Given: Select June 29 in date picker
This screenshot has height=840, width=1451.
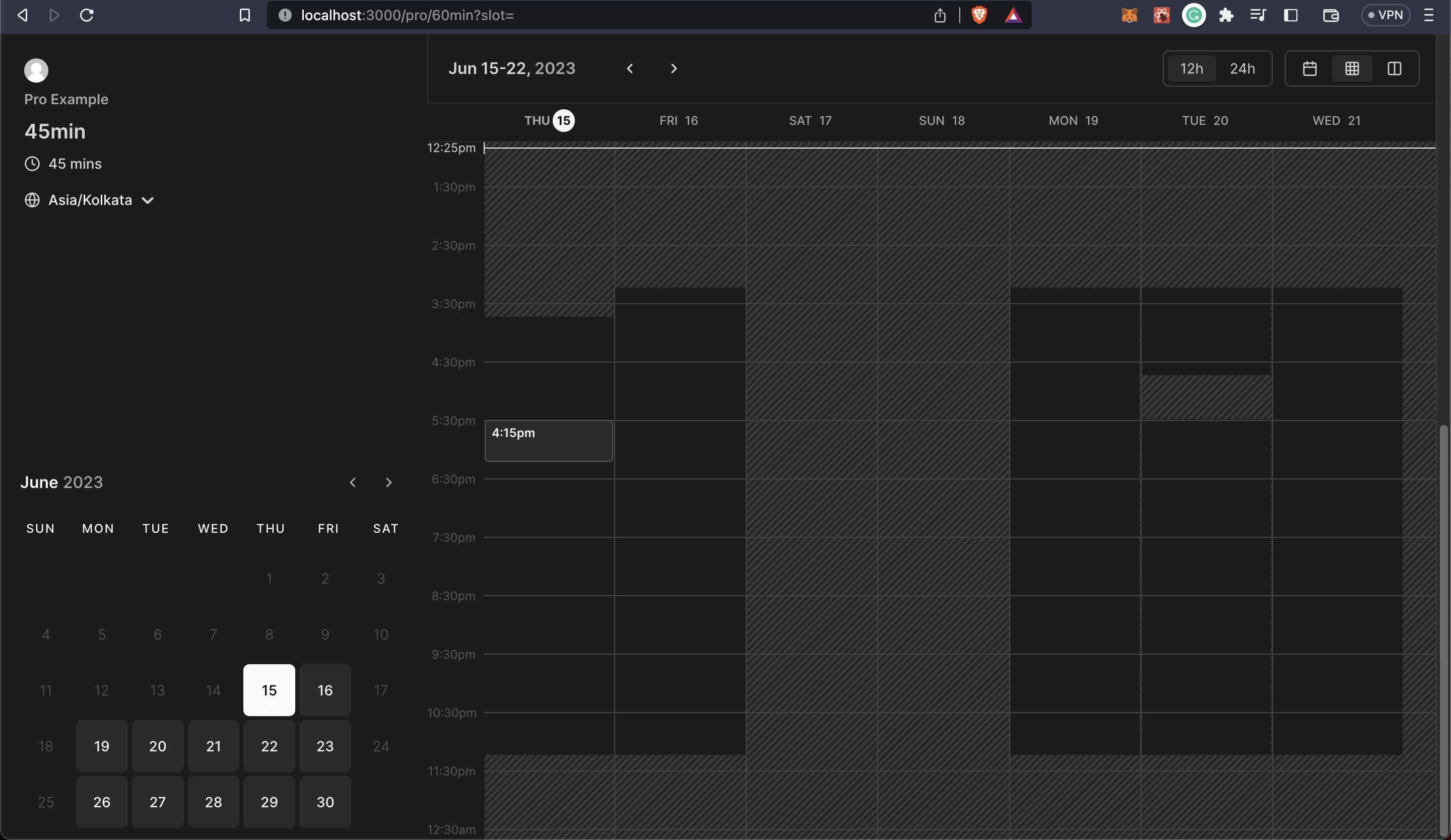Looking at the screenshot, I should click(x=269, y=801).
